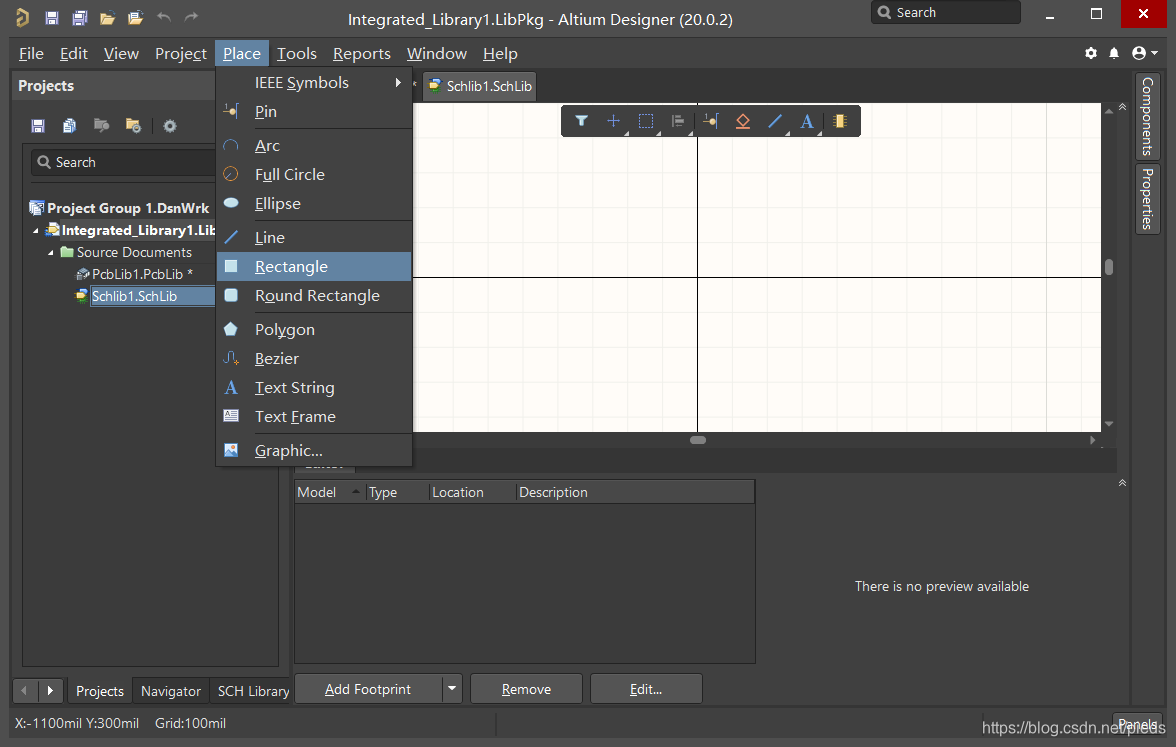Open project options gear in the Projects panel
Screen dimensions: 1176x747
[x=170, y=125]
